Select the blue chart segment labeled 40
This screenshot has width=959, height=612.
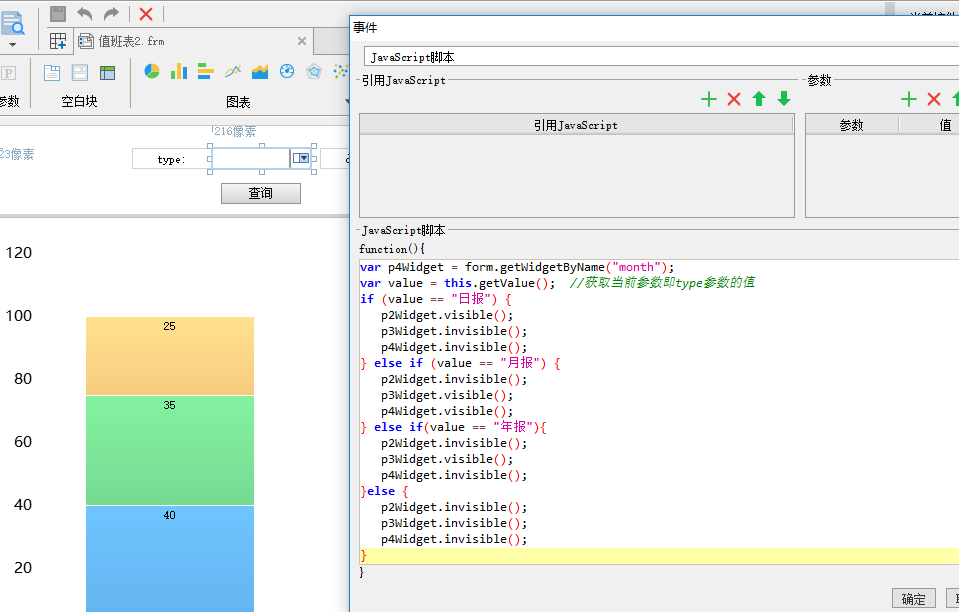pos(169,559)
